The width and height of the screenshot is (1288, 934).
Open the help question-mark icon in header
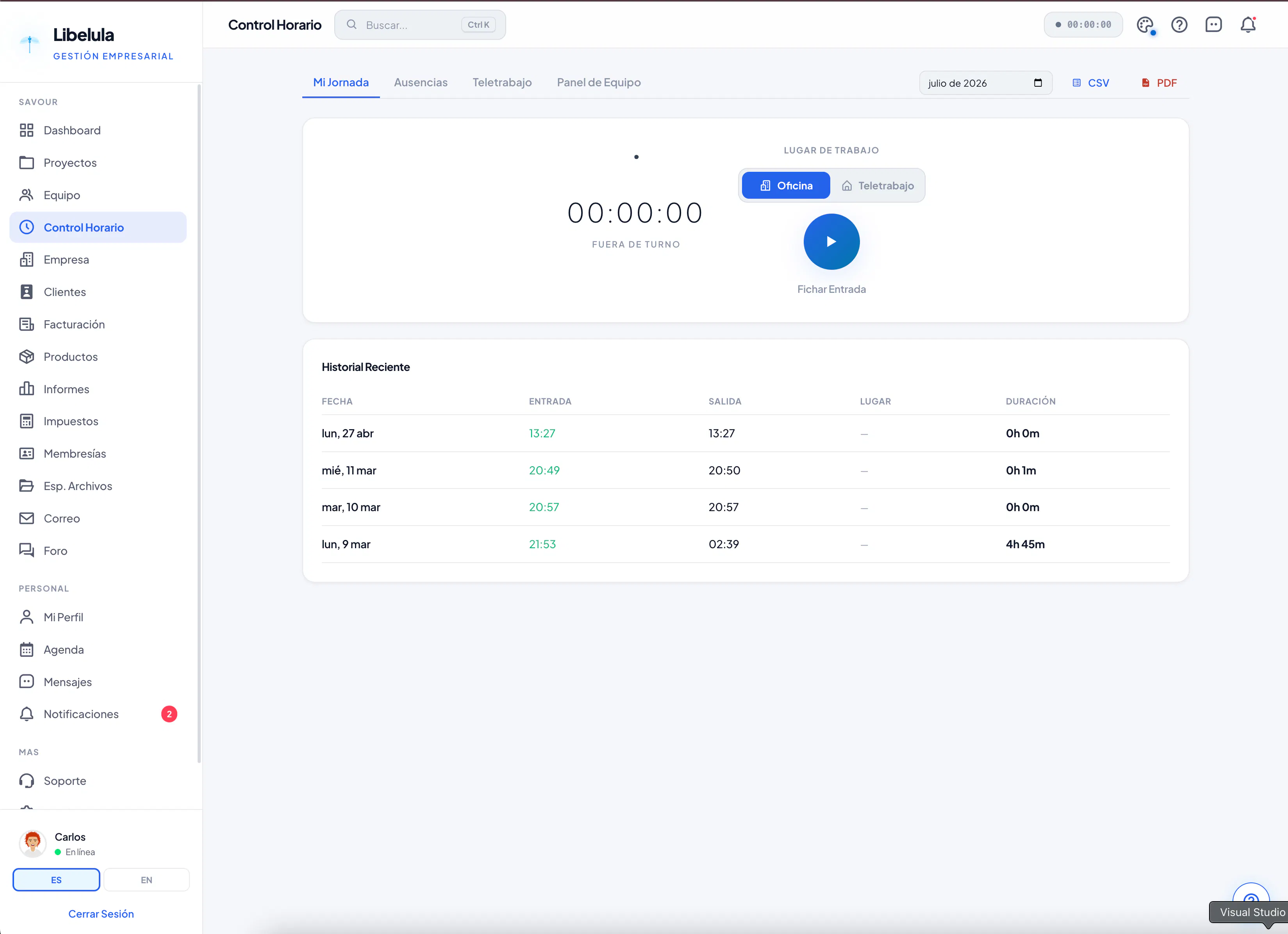tap(1179, 25)
